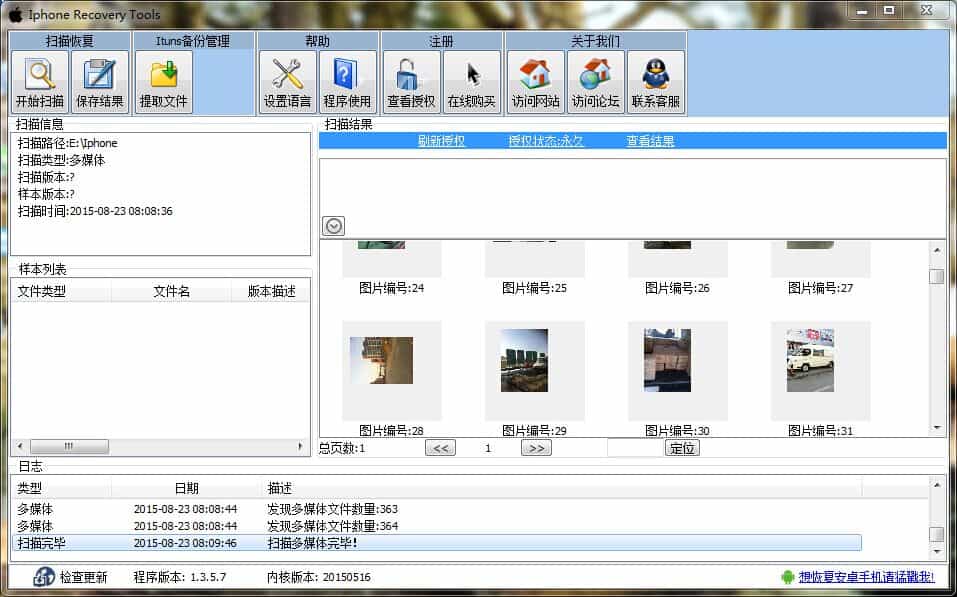Click the 联系客服 penguin icon
This screenshot has height=597, width=957.
tap(656, 82)
